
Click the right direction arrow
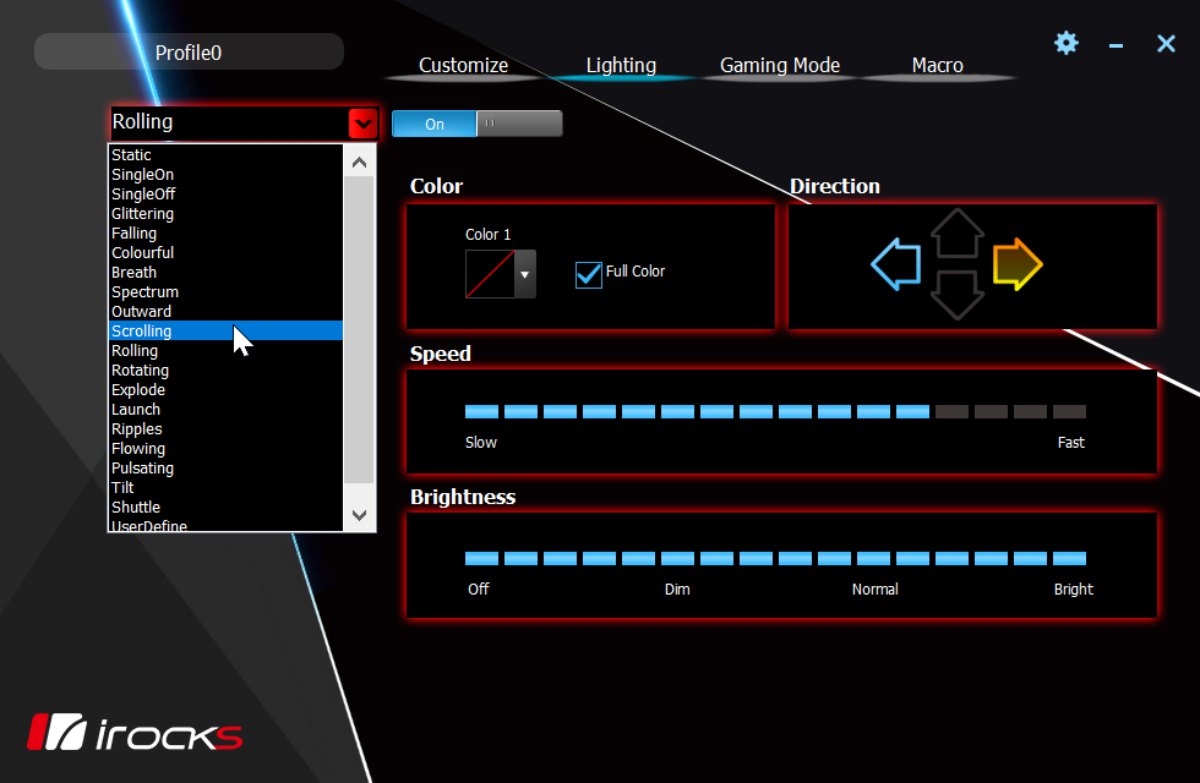click(1017, 265)
